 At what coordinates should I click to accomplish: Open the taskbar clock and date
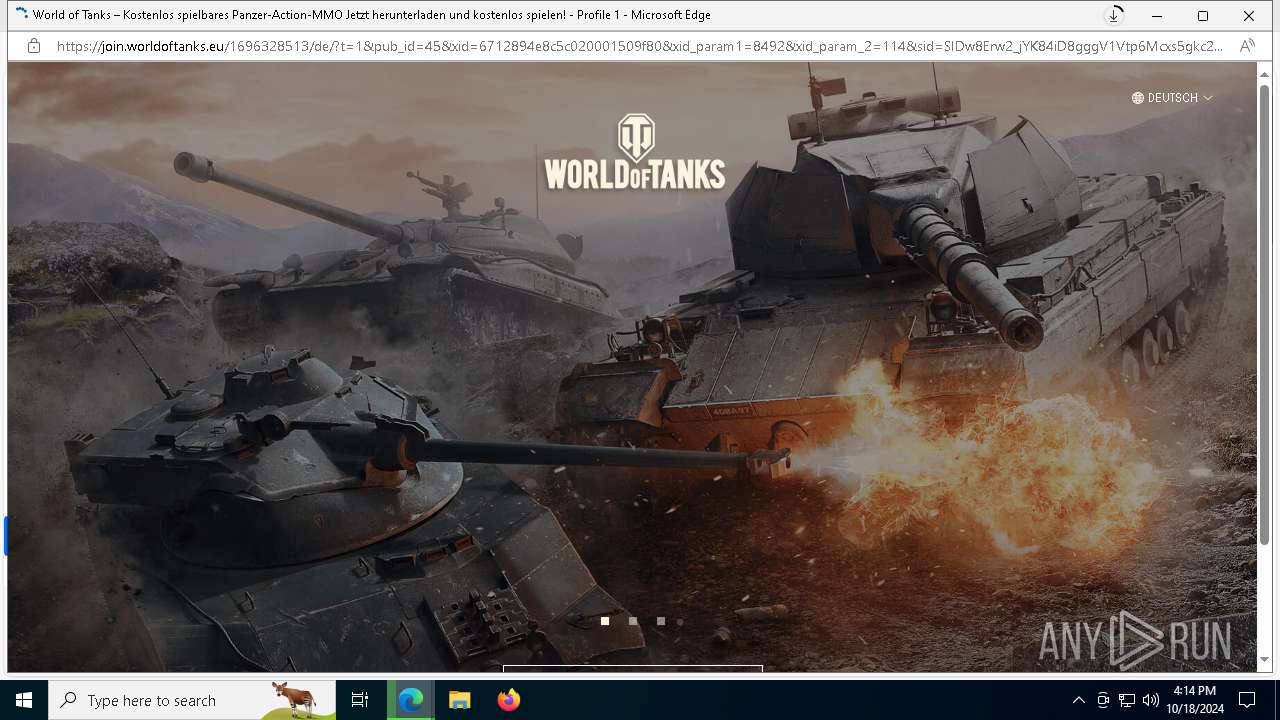coord(1194,700)
